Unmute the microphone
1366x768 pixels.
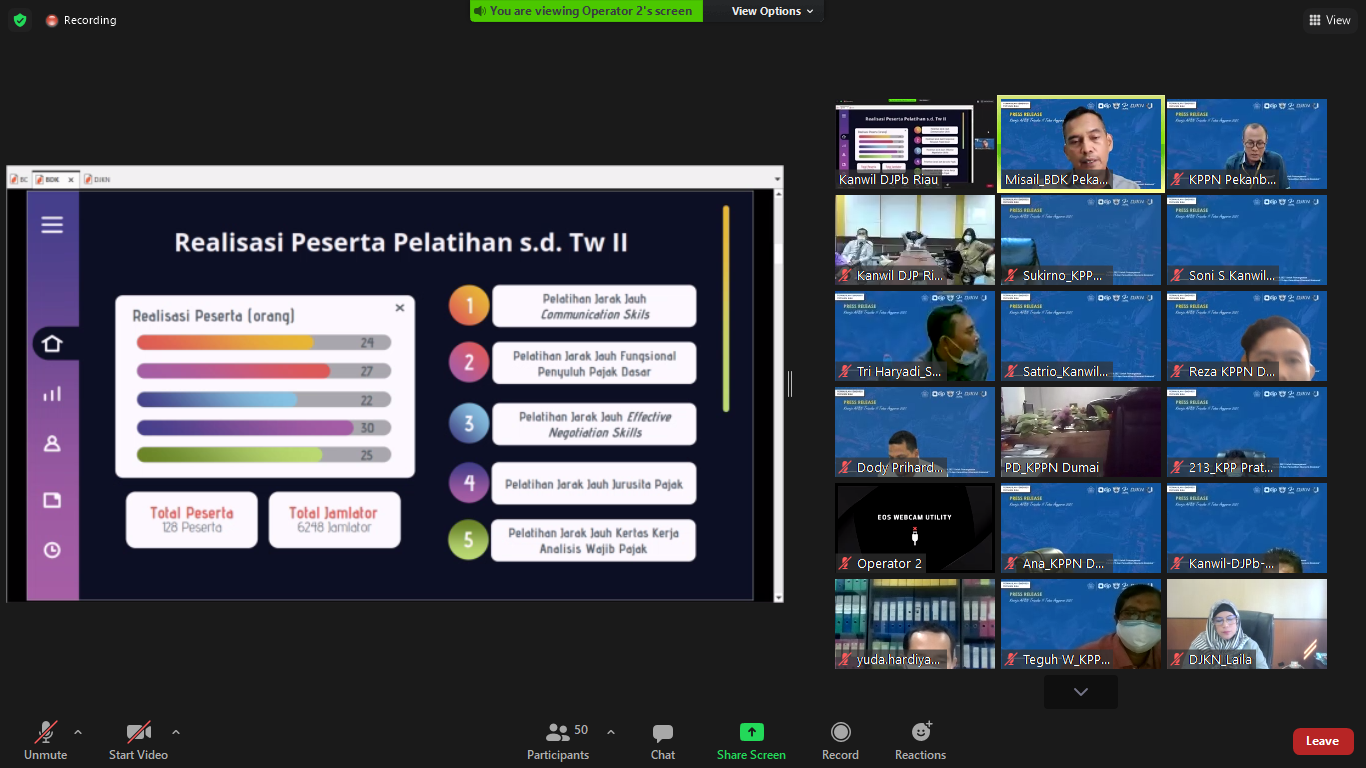45,741
